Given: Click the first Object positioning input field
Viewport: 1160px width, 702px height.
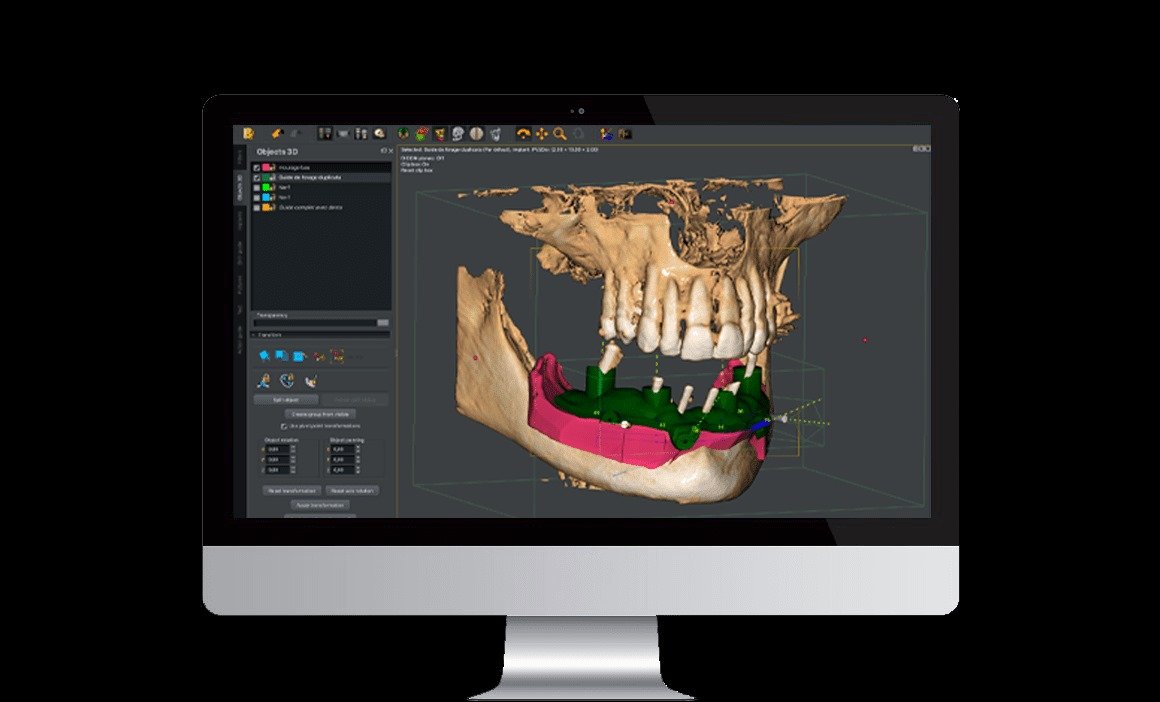Looking at the screenshot, I should (x=339, y=449).
